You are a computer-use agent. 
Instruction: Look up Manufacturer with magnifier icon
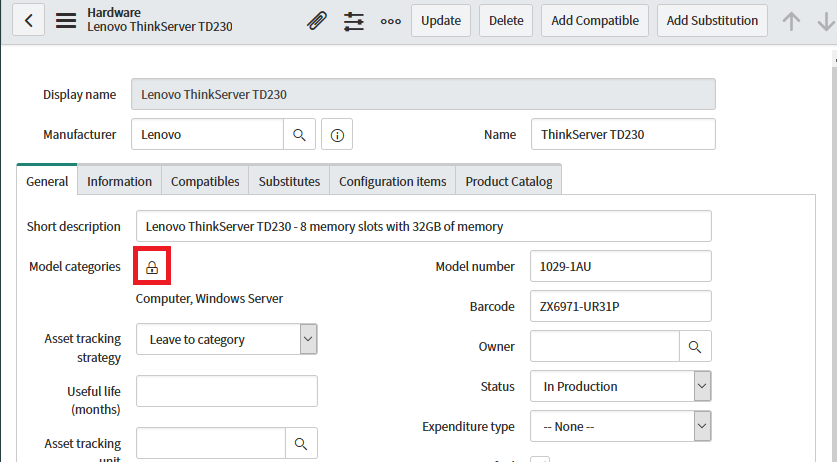tap(299, 135)
